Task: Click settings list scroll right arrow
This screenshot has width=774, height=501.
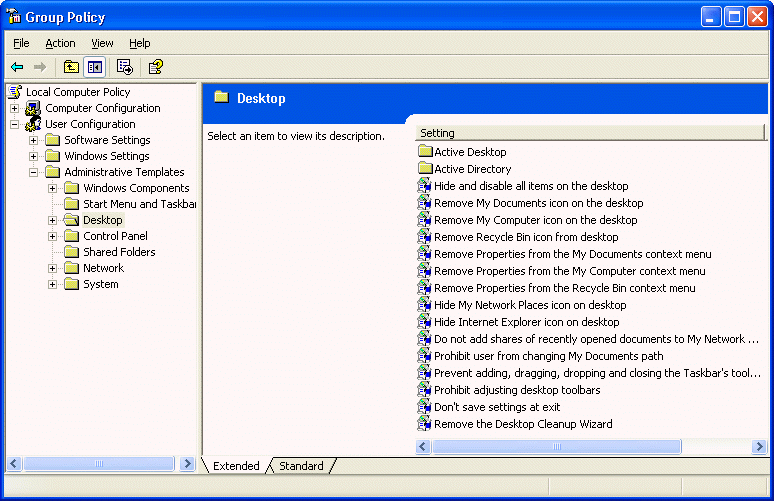Action: [760, 447]
